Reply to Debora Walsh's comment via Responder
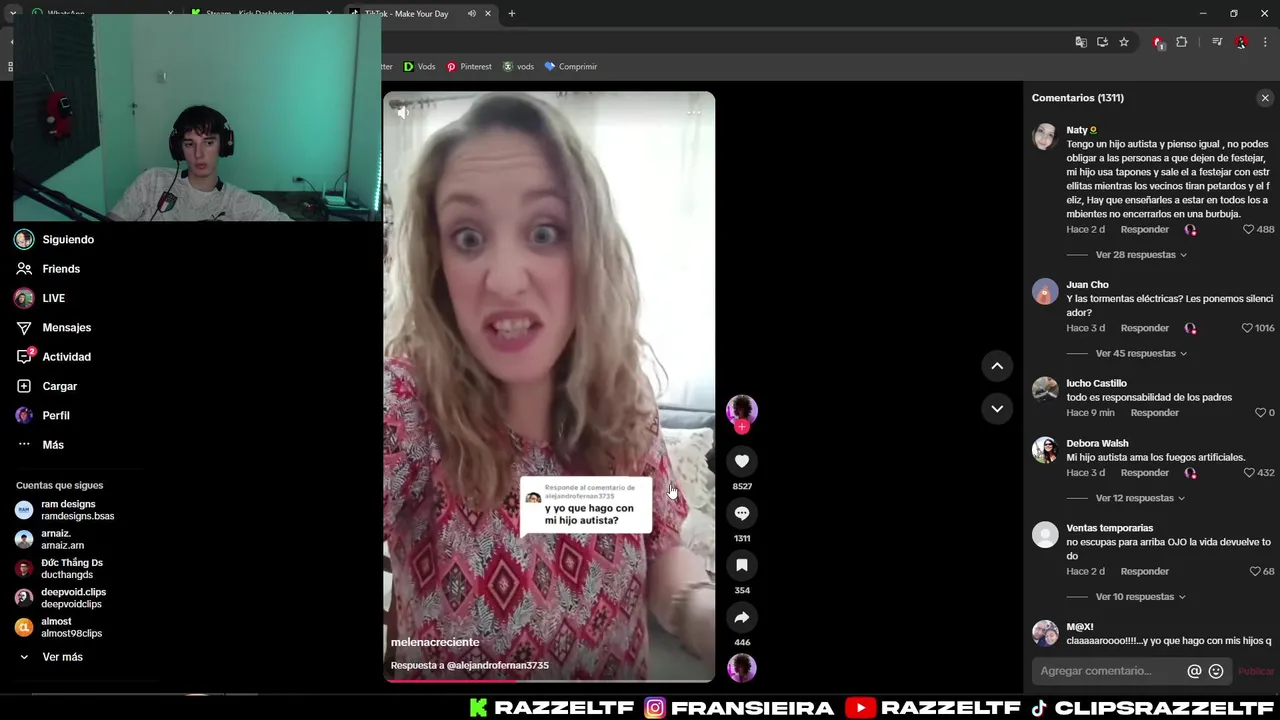The width and height of the screenshot is (1280, 720). point(1145,472)
